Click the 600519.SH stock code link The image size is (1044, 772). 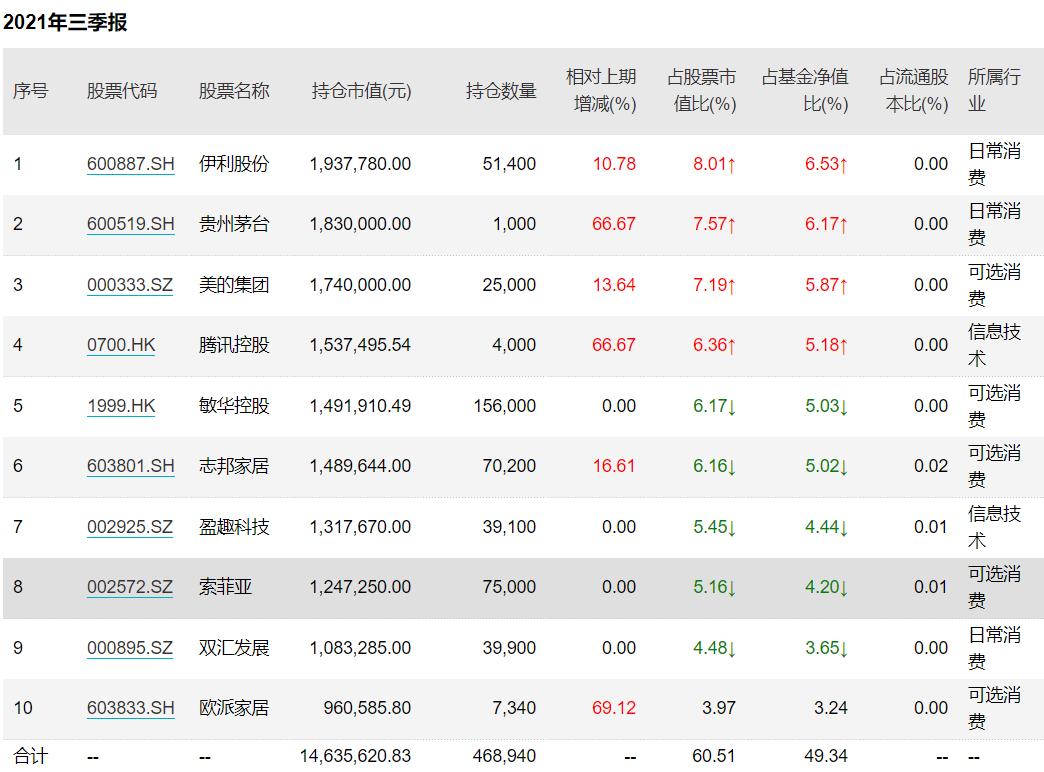(x=130, y=224)
